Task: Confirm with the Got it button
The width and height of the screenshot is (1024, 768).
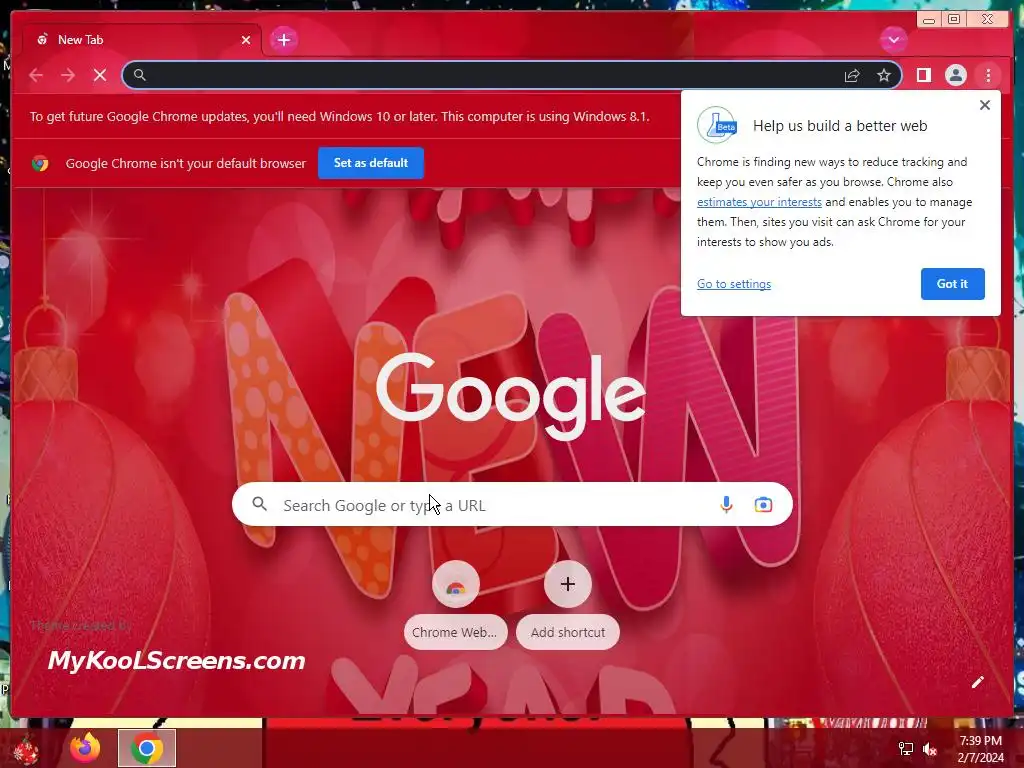Action: tap(952, 284)
